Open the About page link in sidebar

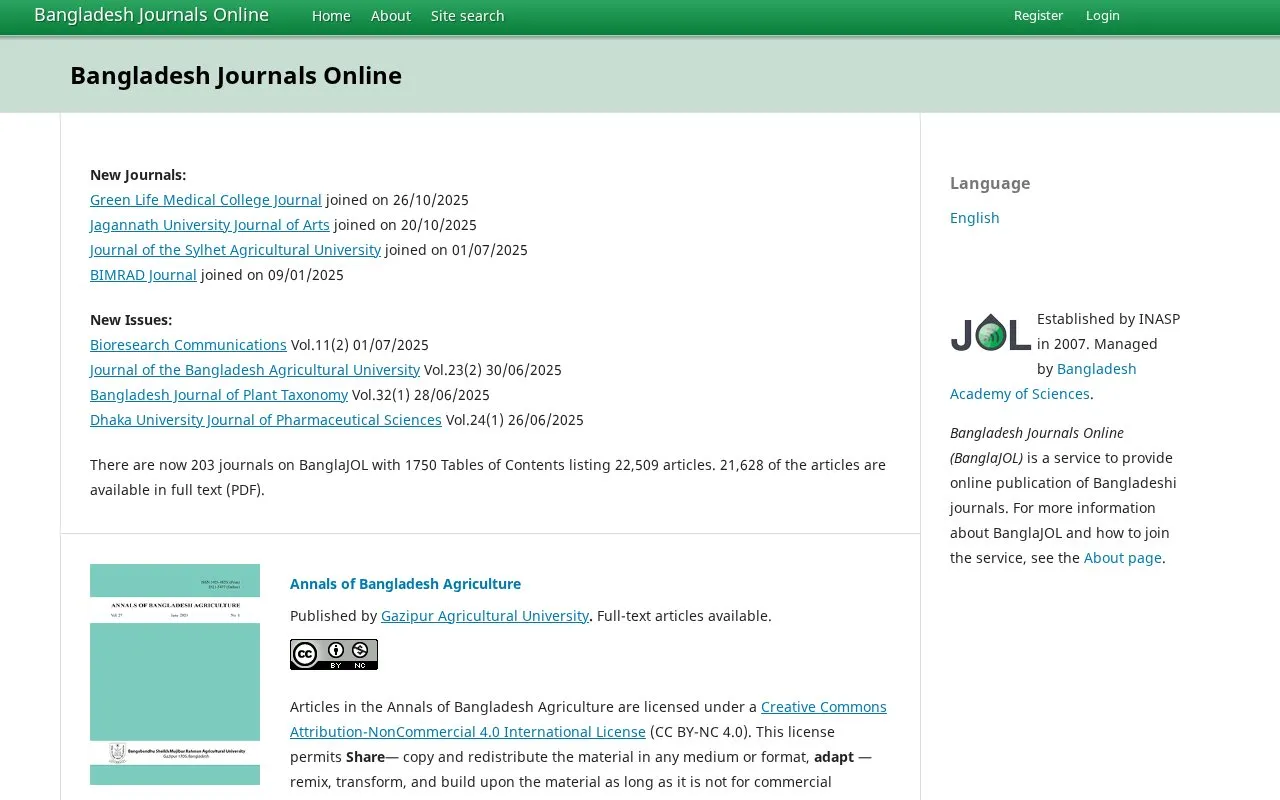[x=1123, y=558]
